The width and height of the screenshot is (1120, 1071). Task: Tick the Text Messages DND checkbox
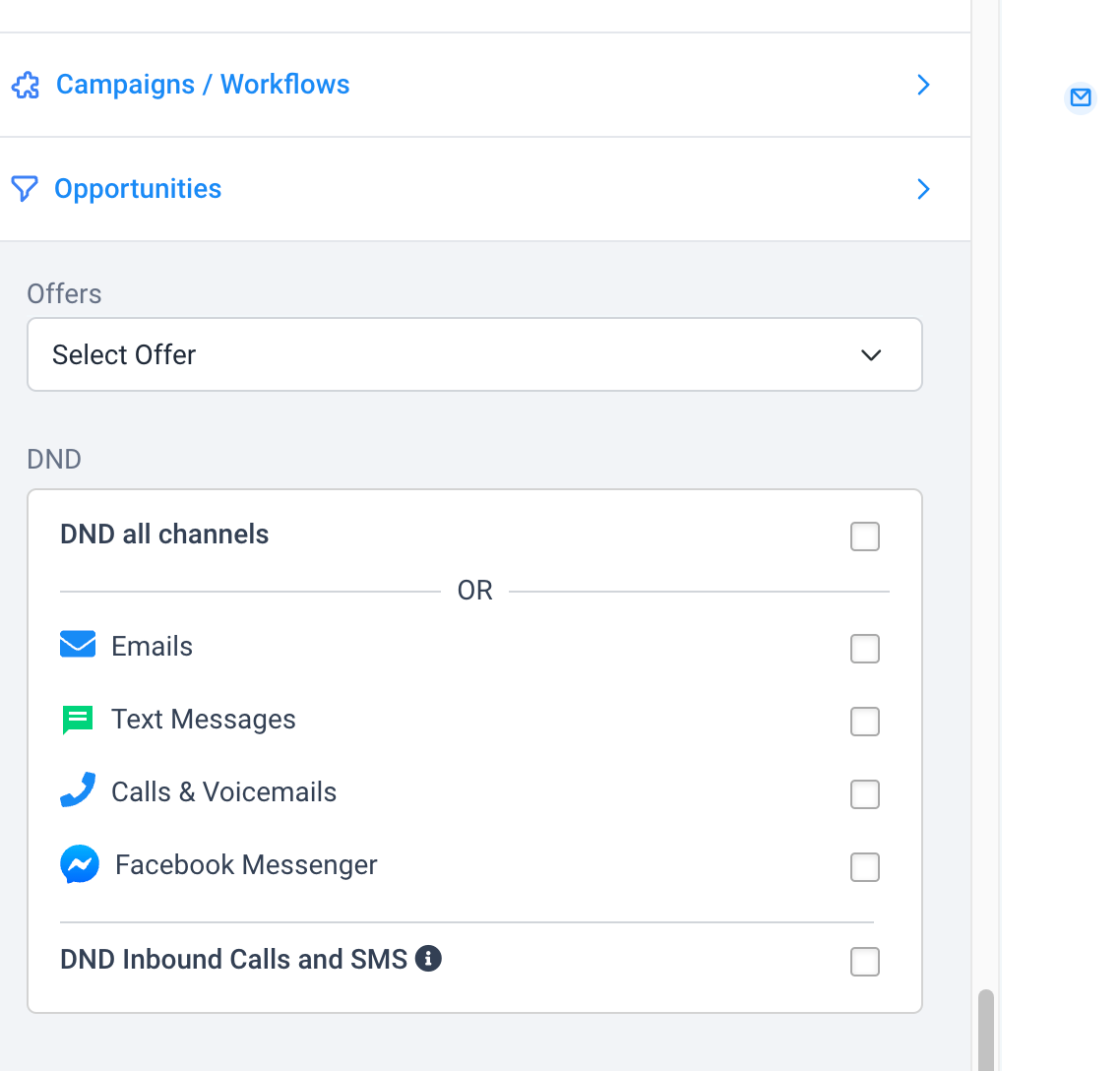(x=865, y=722)
